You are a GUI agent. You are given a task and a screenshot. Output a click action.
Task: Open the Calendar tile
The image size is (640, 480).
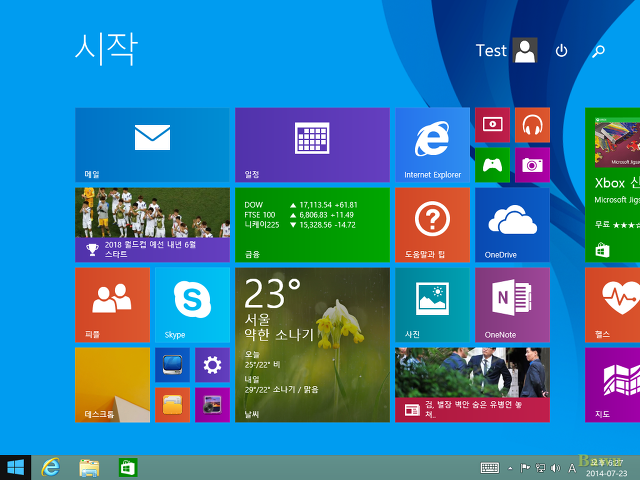(312, 144)
